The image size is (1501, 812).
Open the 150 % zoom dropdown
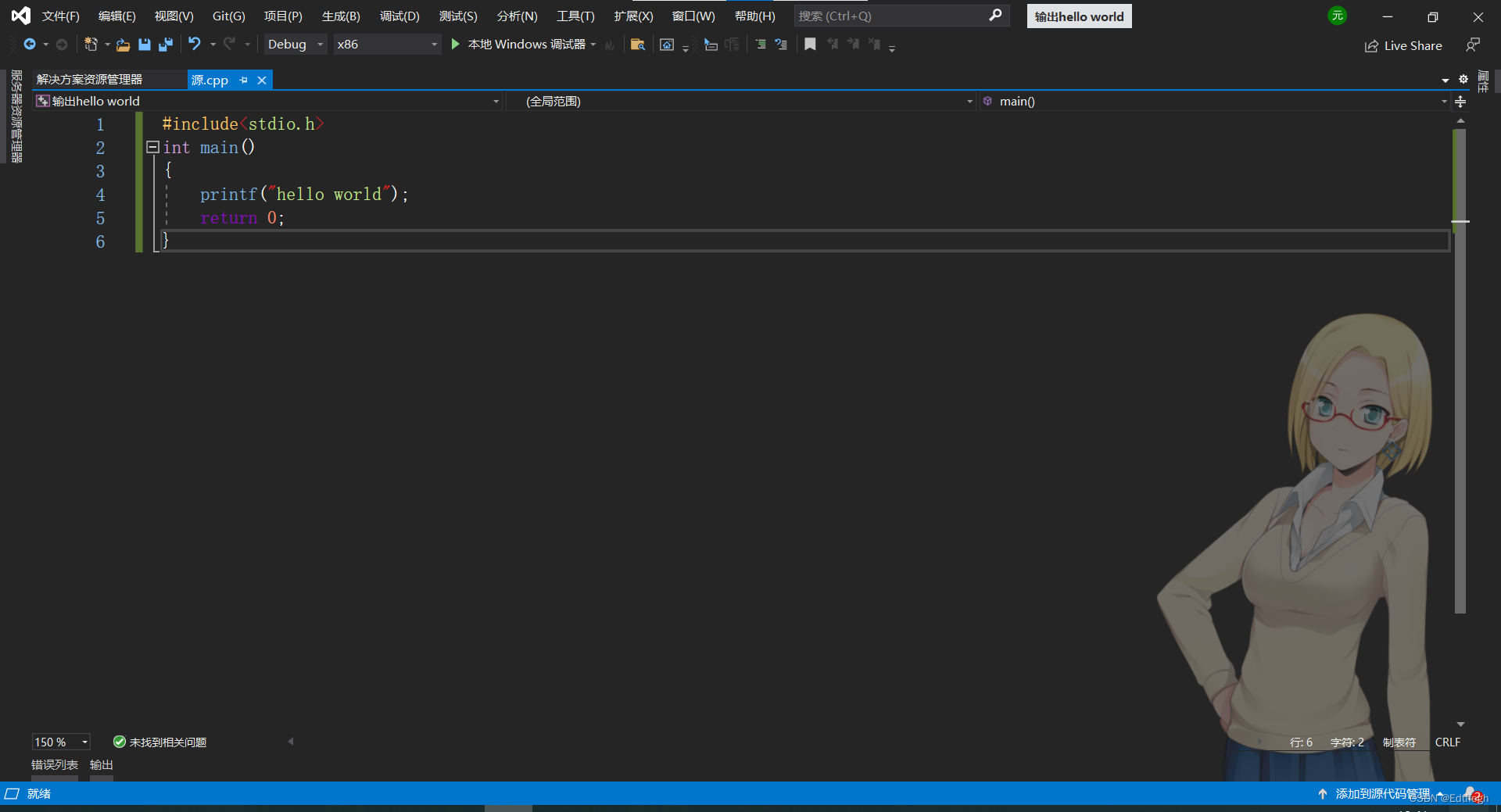(61, 742)
